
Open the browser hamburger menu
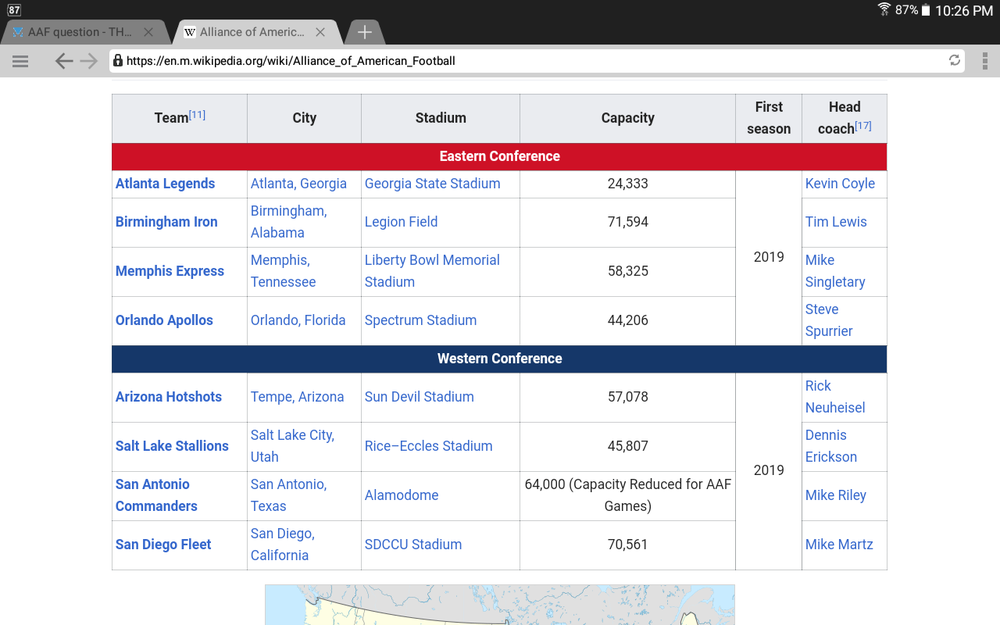pos(20,61)
